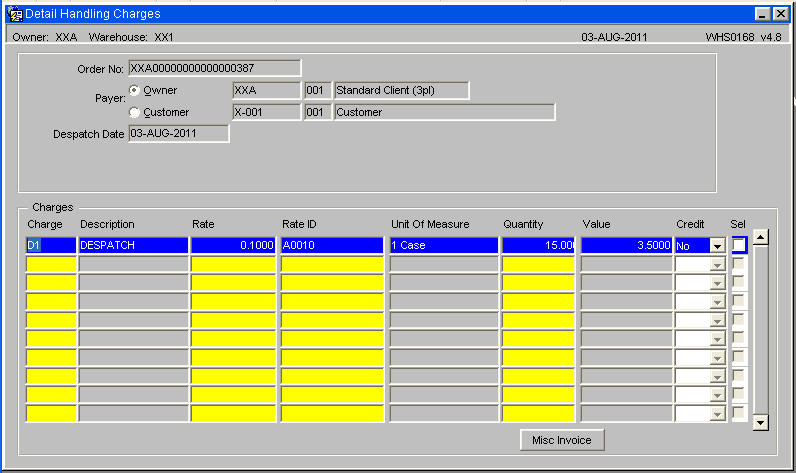The width and height of the screenshot is (796, 473).
Task: Close the Detail Handling Charges window
Action: pos(780,14)
